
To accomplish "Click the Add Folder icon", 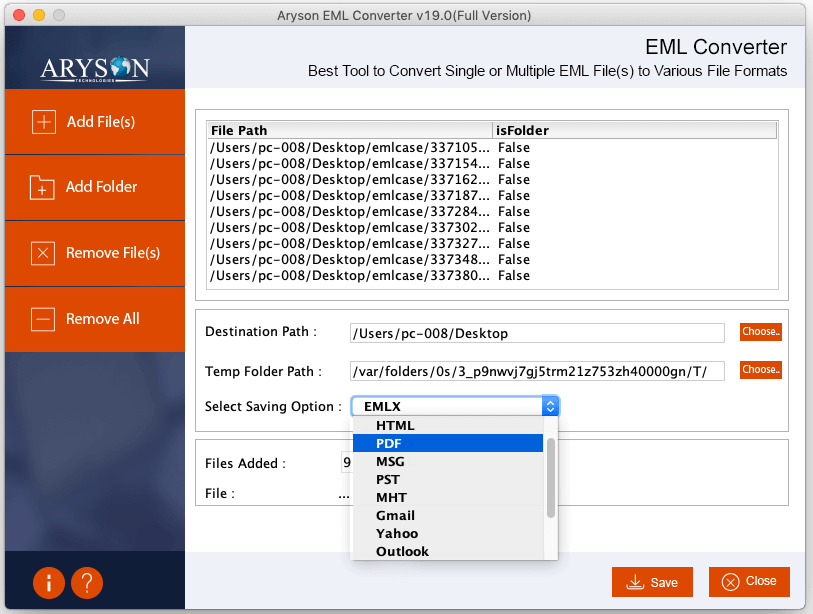I will coord(42,187).
